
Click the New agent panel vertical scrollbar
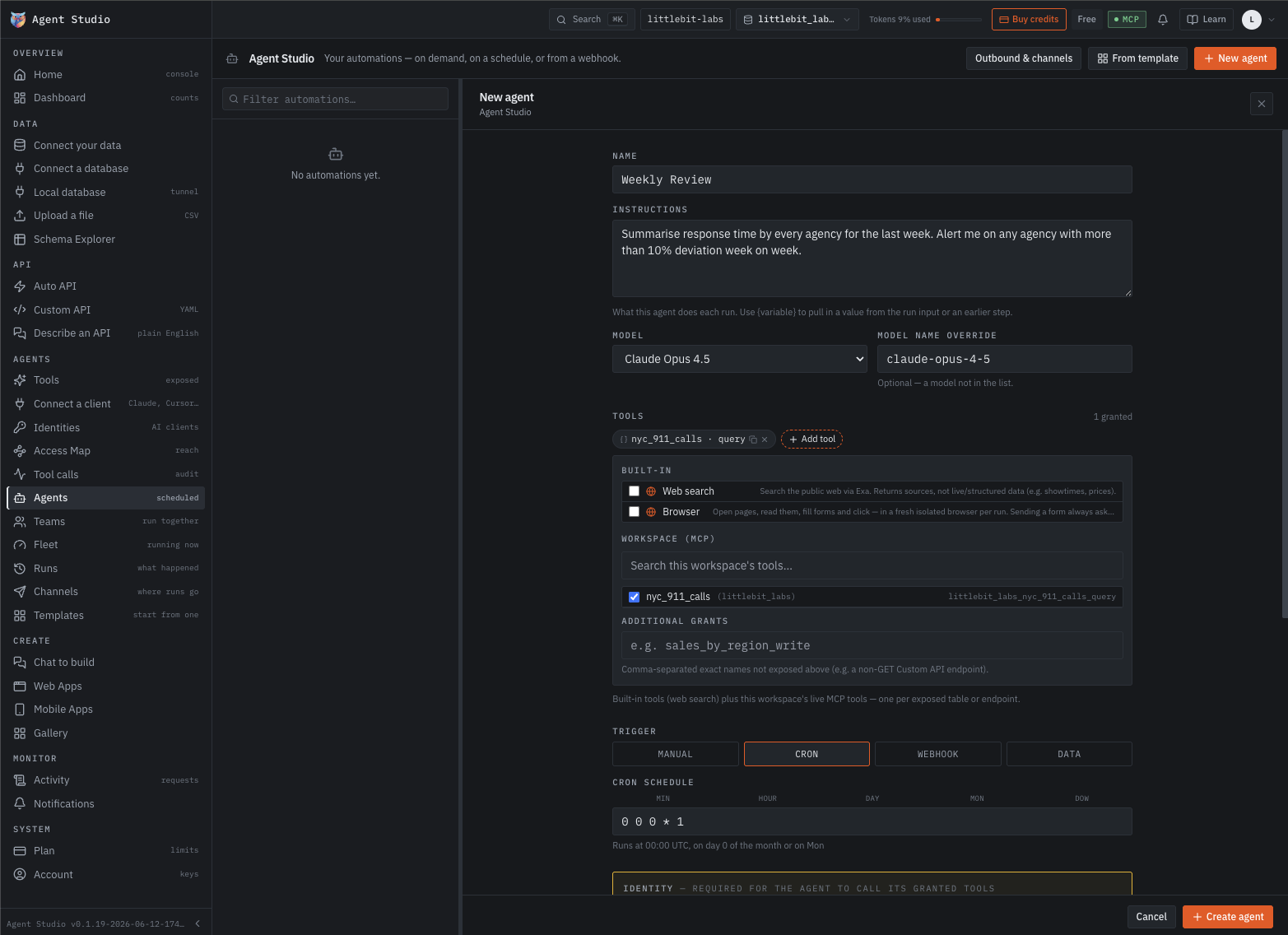[1284, 373]
